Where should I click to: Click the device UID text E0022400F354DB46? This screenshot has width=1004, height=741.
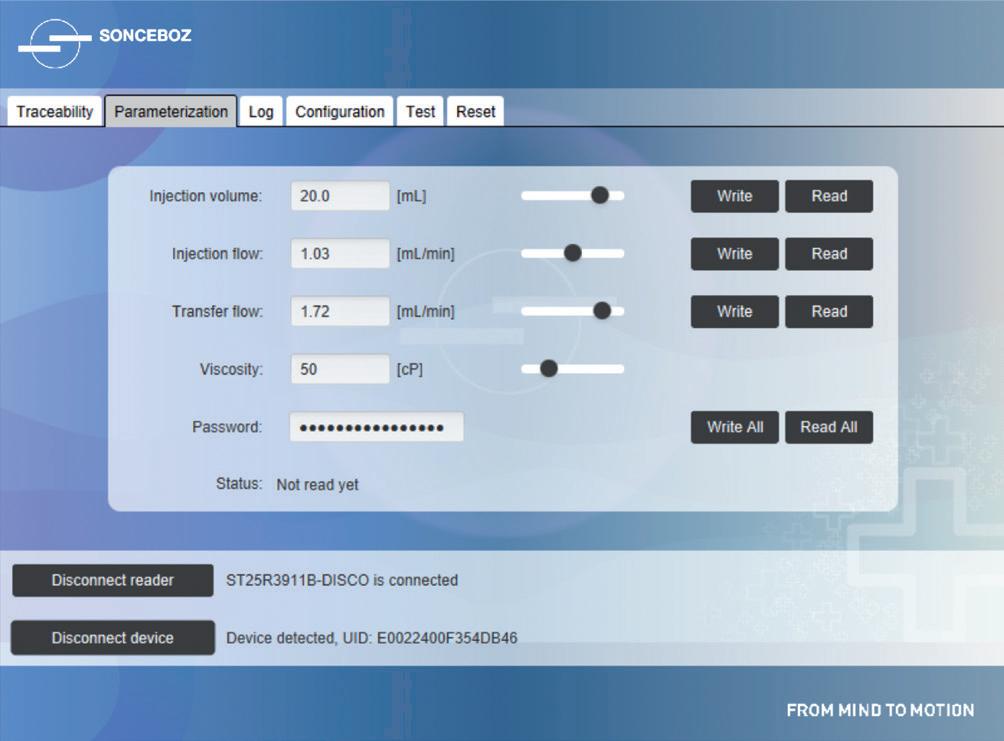click(x=447, y=638)
